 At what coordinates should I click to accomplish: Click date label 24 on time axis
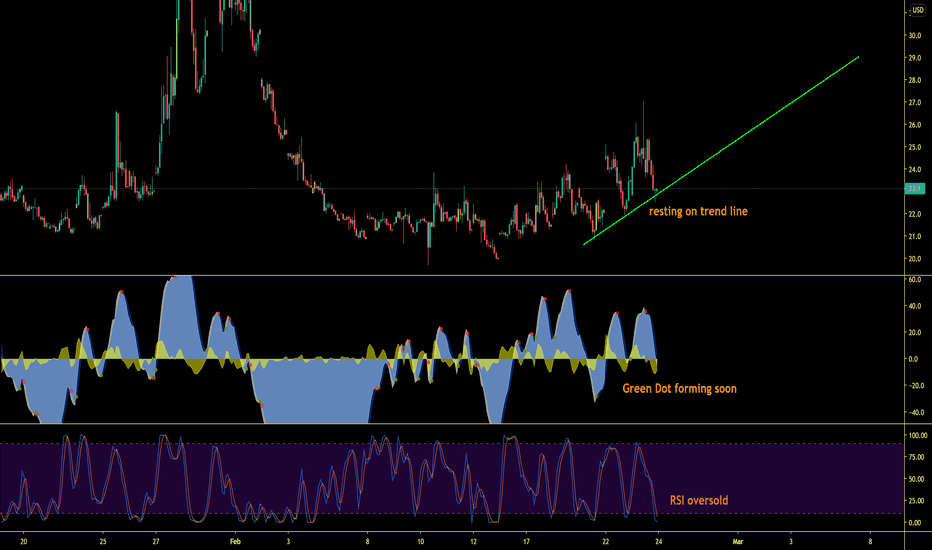coord(659,542)
